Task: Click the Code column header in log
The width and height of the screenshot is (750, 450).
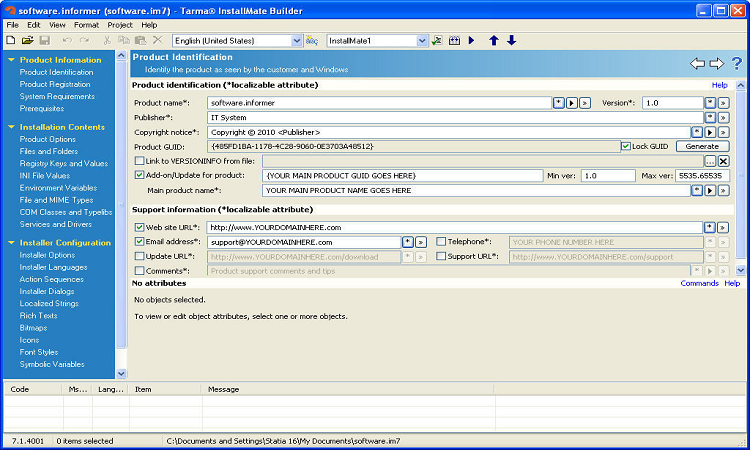Action: point(33,389)
